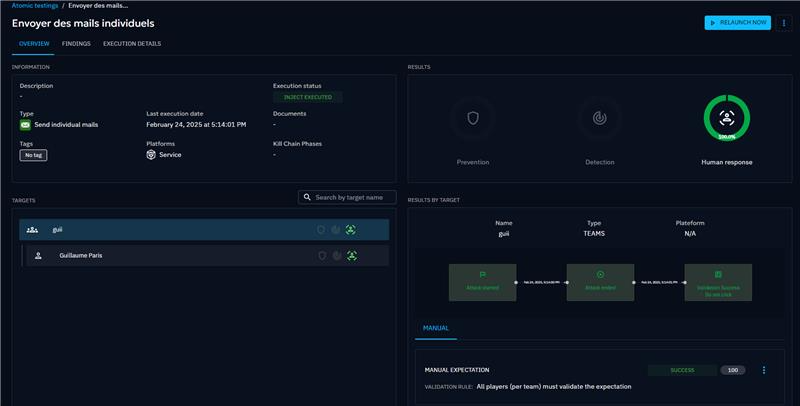Image resolution: width=800 pixels, height=406 pixels.
Task: Select the Manual tab in results
Action: click(435, 327)
